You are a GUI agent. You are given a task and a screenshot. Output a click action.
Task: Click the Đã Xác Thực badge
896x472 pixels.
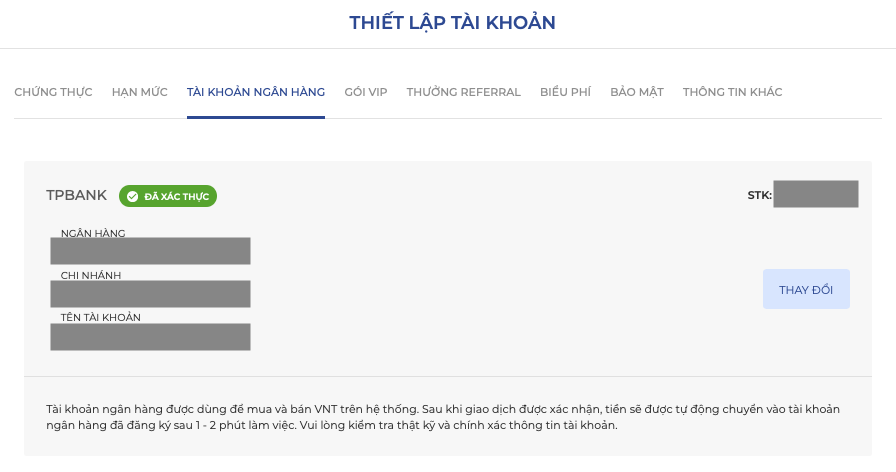(168, 196)
